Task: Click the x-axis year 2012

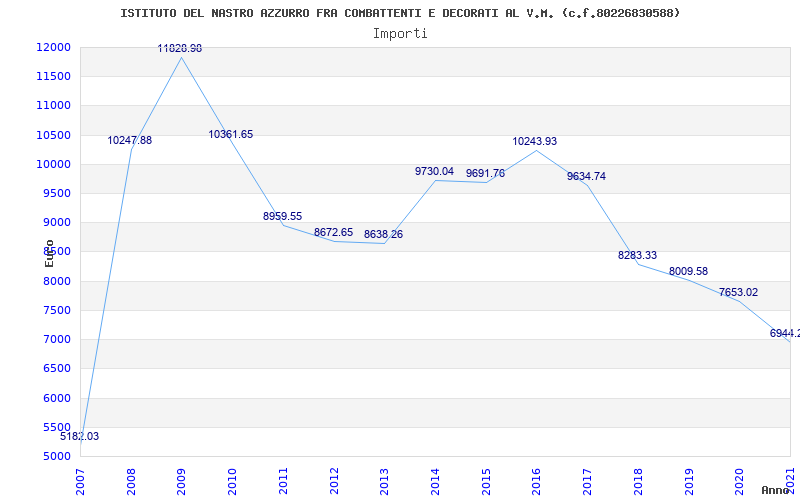Action: [x=334, y=481]
